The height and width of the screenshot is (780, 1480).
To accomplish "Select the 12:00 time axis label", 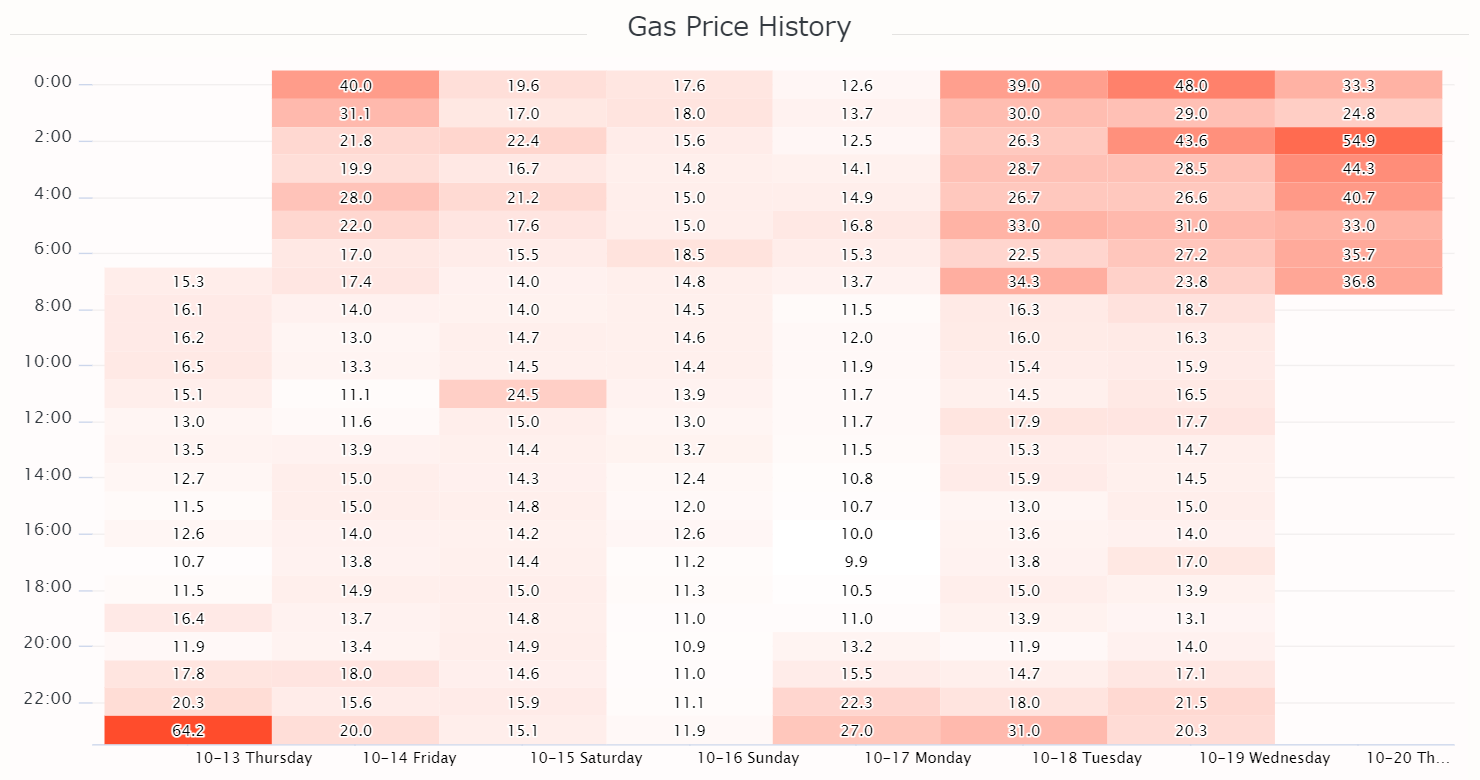I will coord(49,418).
